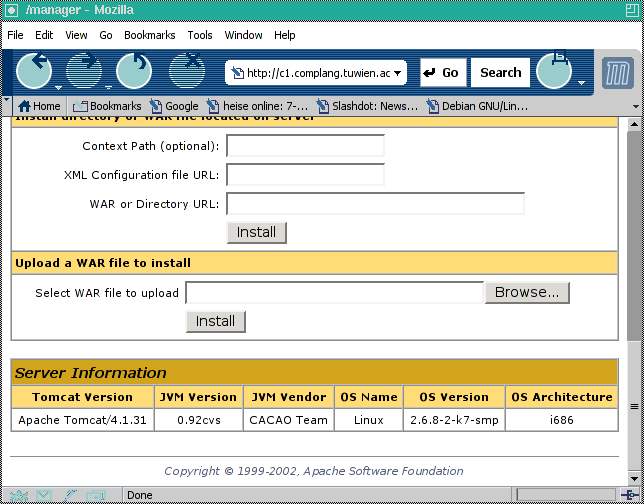
Task: Open the Debian GNU/Linux bookmark
Action: click(477, 106)
